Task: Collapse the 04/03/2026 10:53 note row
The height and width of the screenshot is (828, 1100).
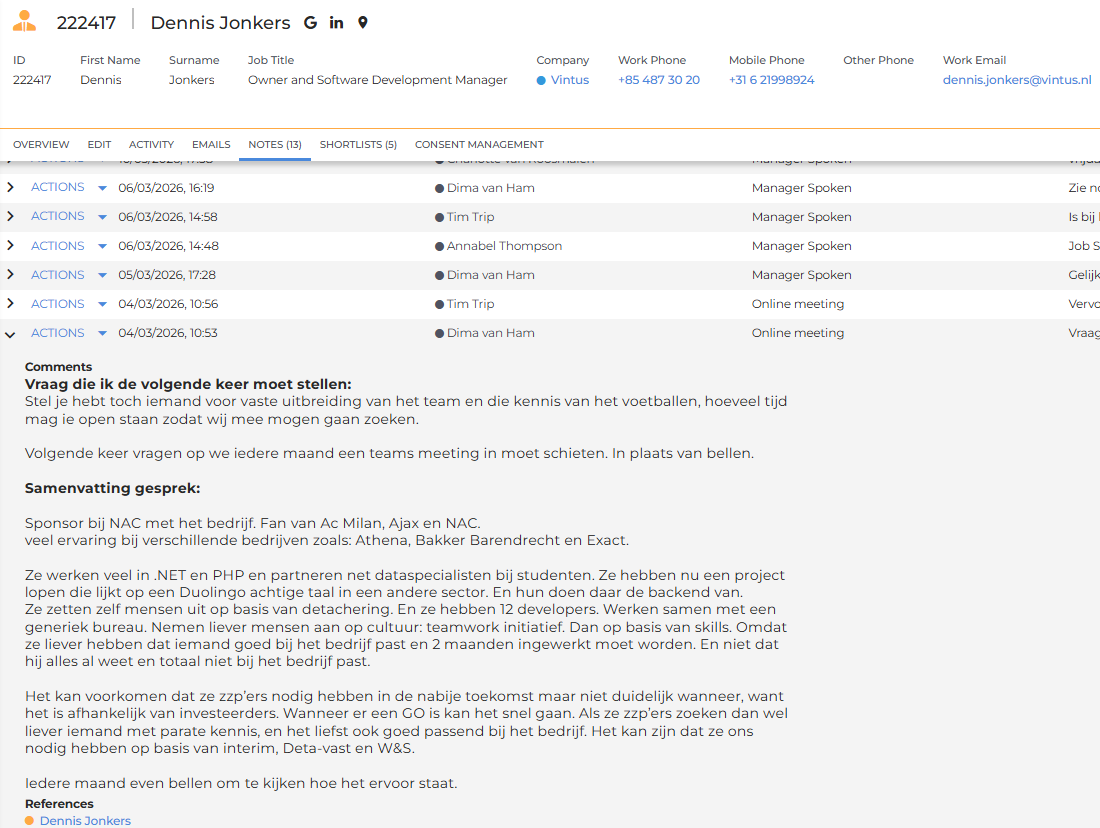Action: (10, 334)
